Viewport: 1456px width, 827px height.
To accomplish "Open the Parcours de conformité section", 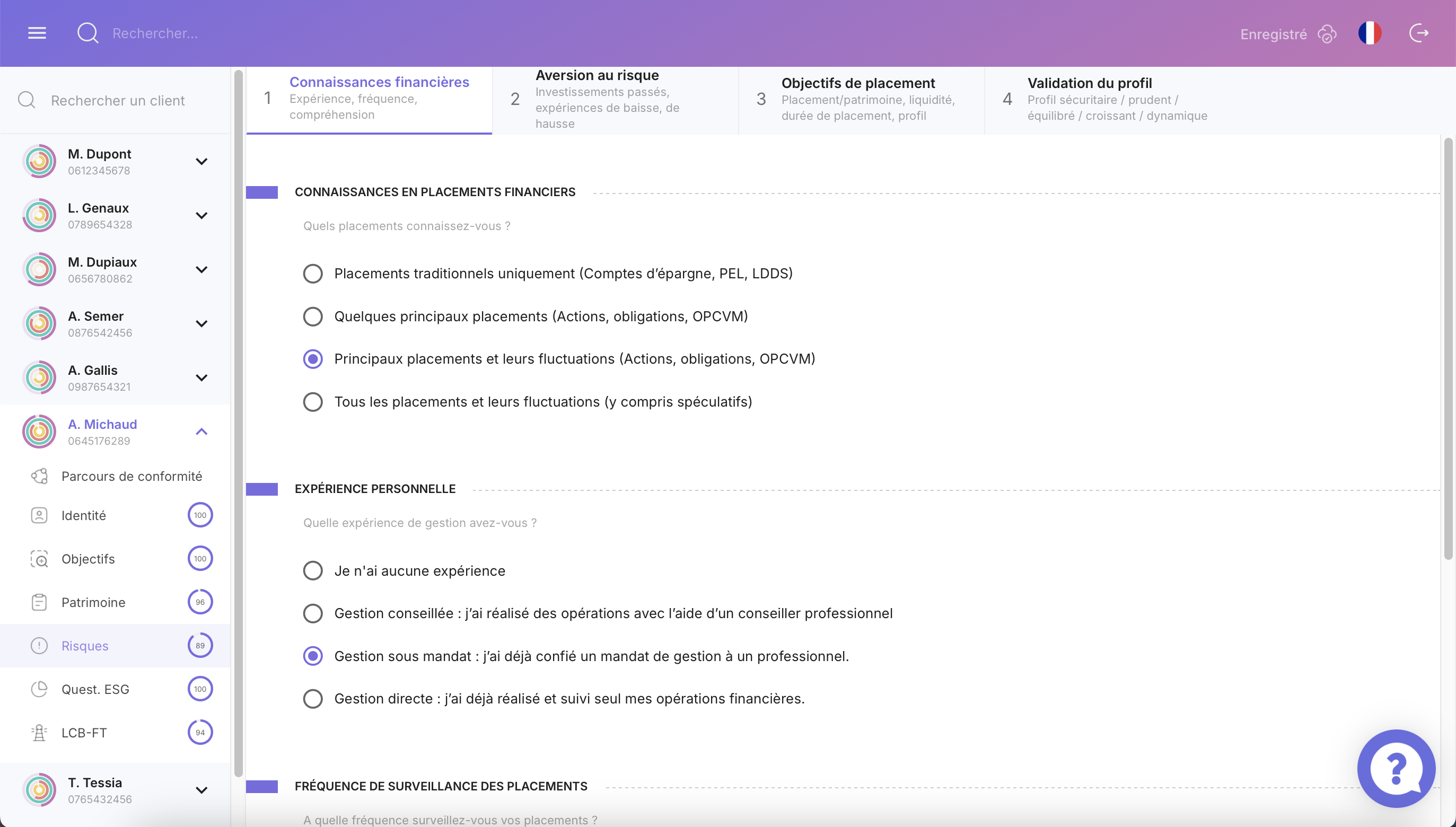I will coord(131,476).
